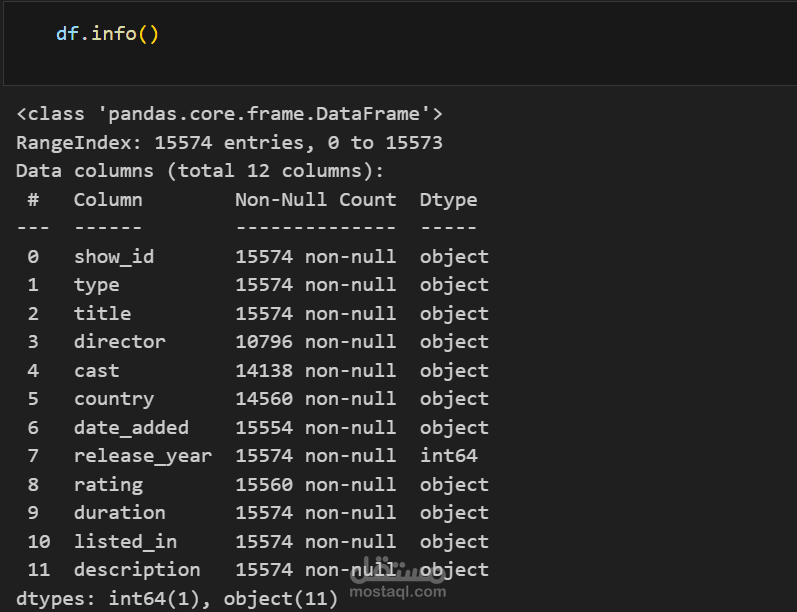Click the rating column name

(108, 484)
